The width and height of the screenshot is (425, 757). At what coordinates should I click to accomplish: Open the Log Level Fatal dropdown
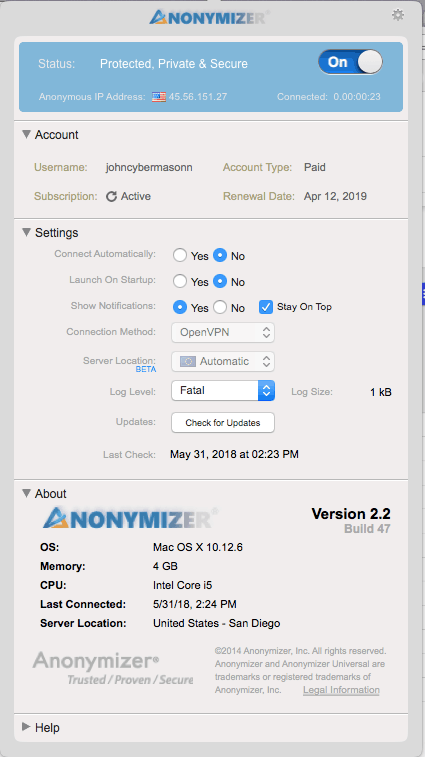click(223, 390)
